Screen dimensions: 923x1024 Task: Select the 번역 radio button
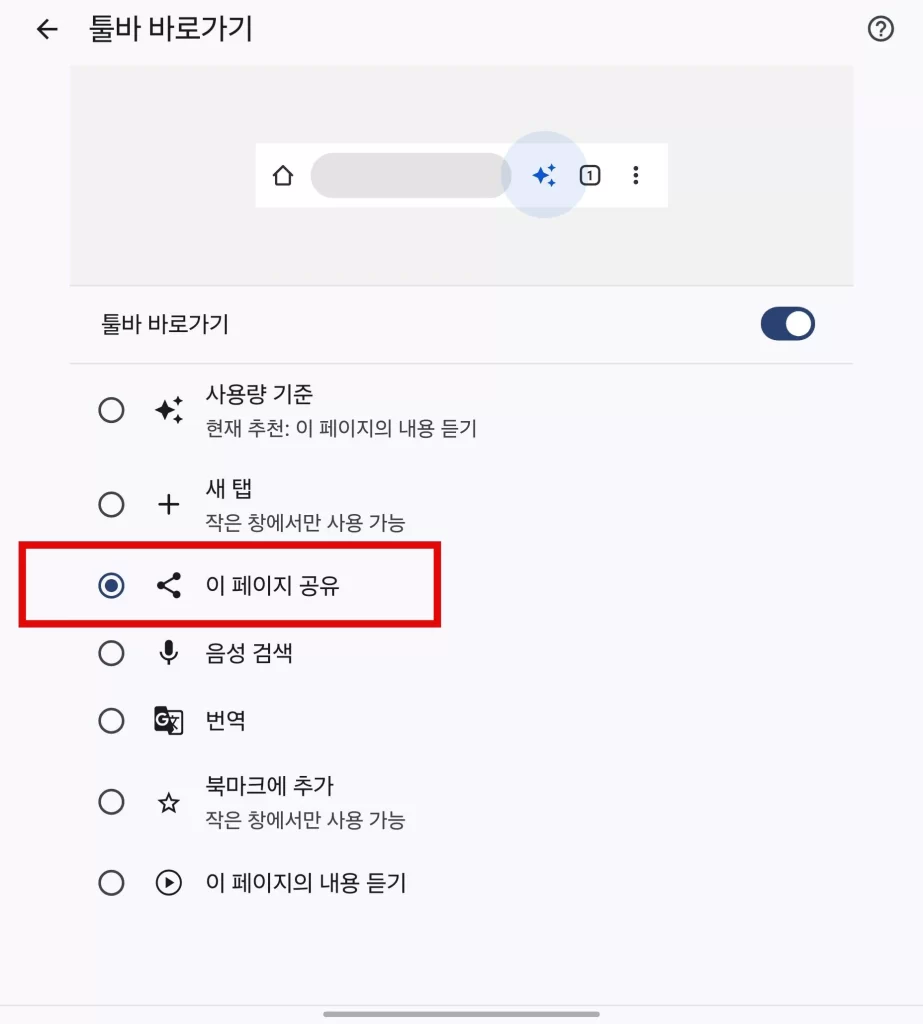112,721
